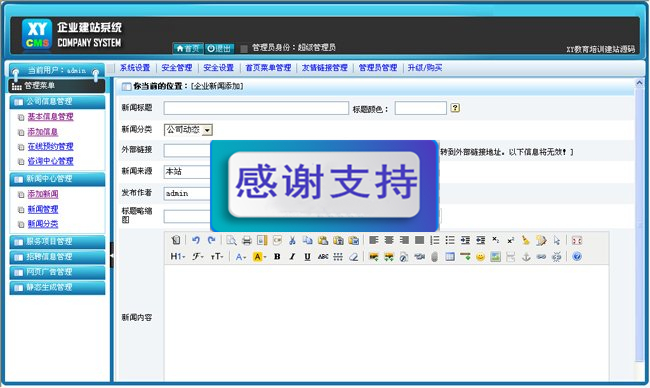The height and width of the screenshot is (388, 650).
Task: Expand the 网页广告管理 section
Action: tap(57, 272)
